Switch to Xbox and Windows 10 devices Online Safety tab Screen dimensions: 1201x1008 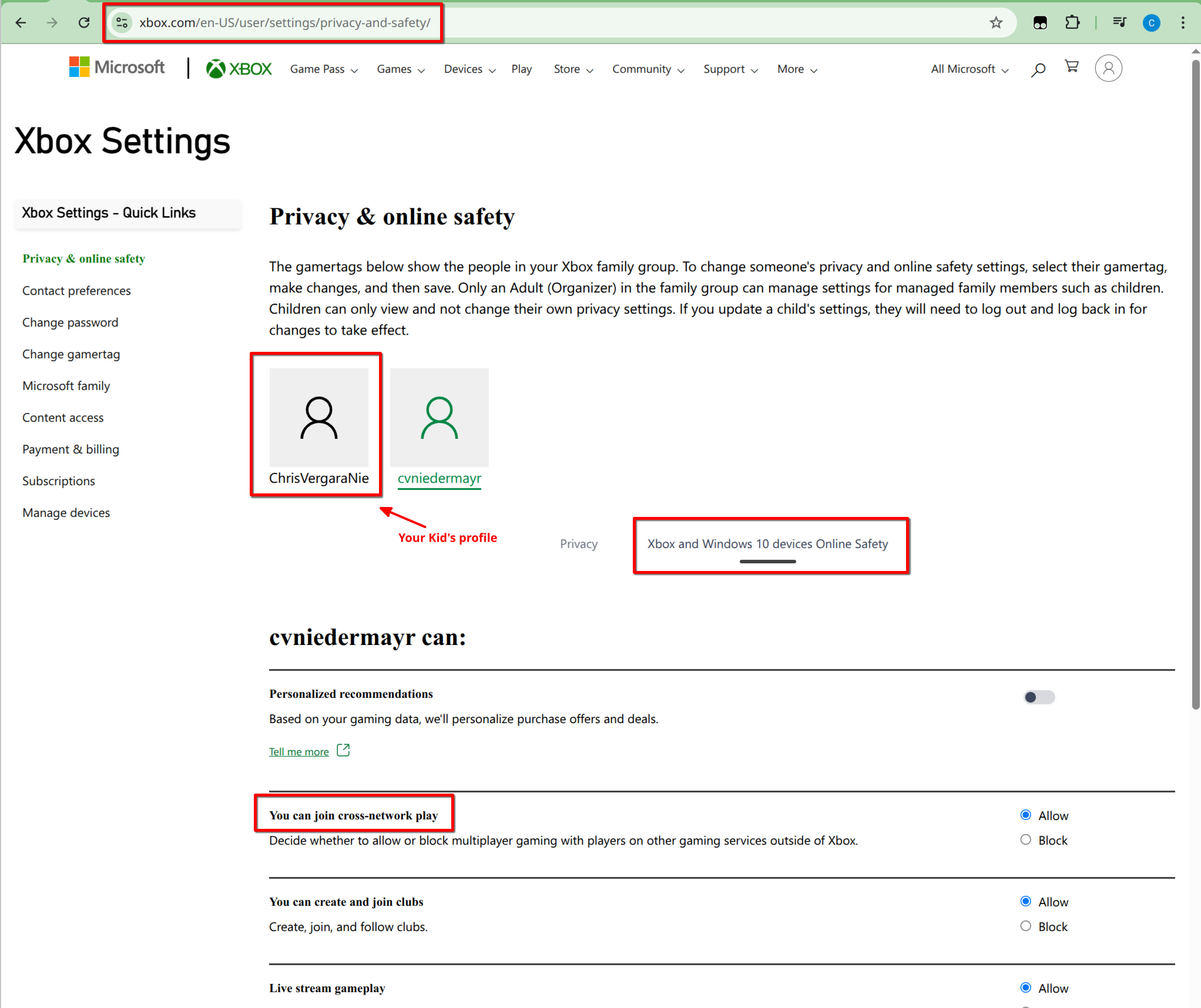point(767,544)
